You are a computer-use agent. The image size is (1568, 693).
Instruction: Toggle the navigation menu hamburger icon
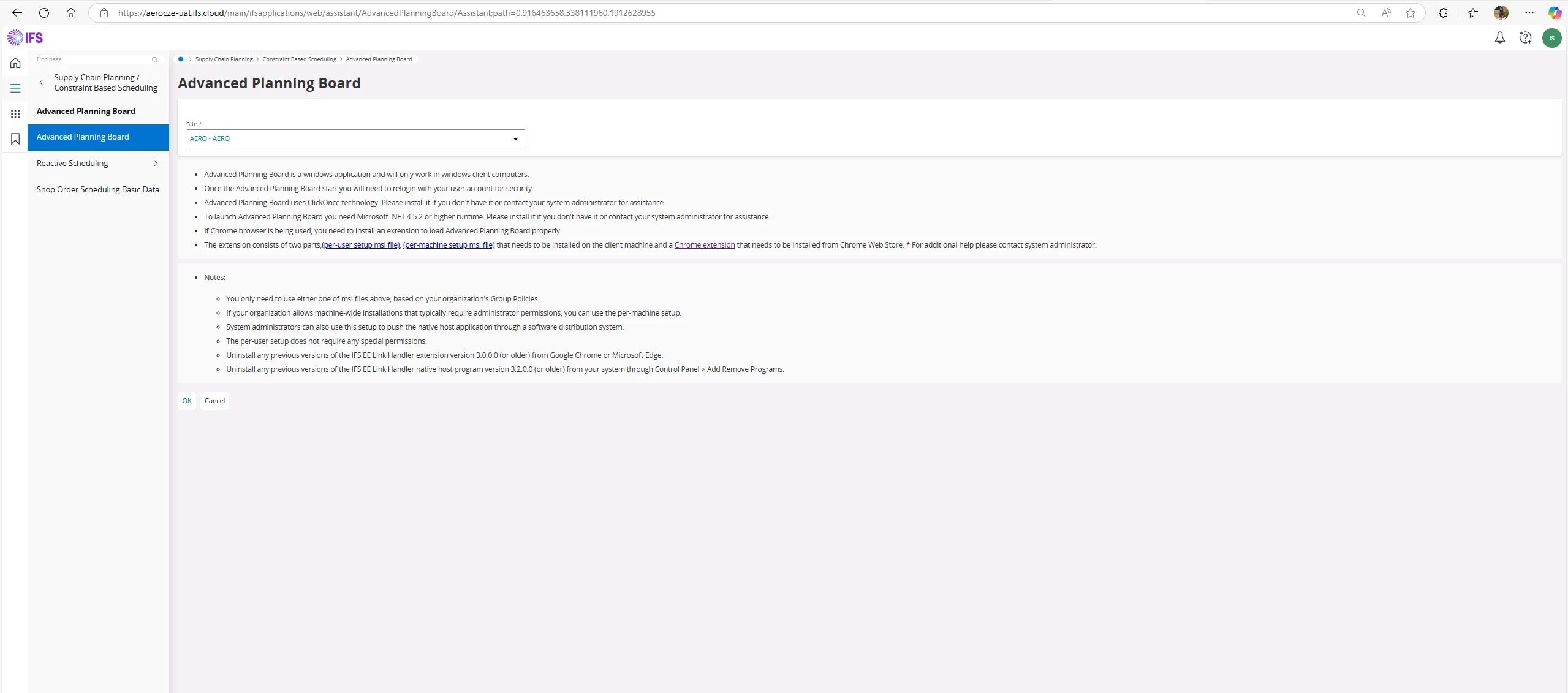coord(15,88)
